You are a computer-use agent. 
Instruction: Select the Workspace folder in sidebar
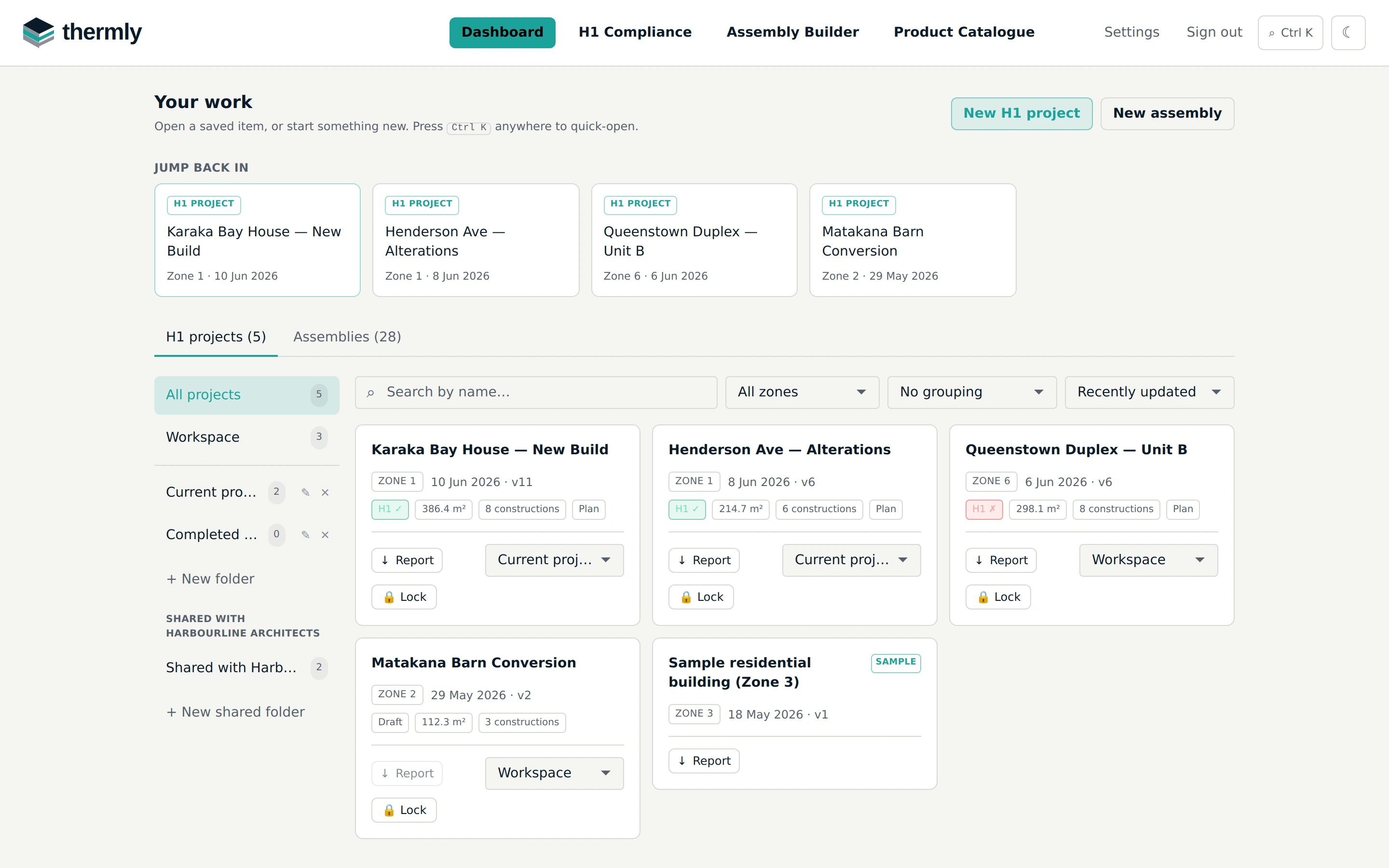(x=247, y=437)
